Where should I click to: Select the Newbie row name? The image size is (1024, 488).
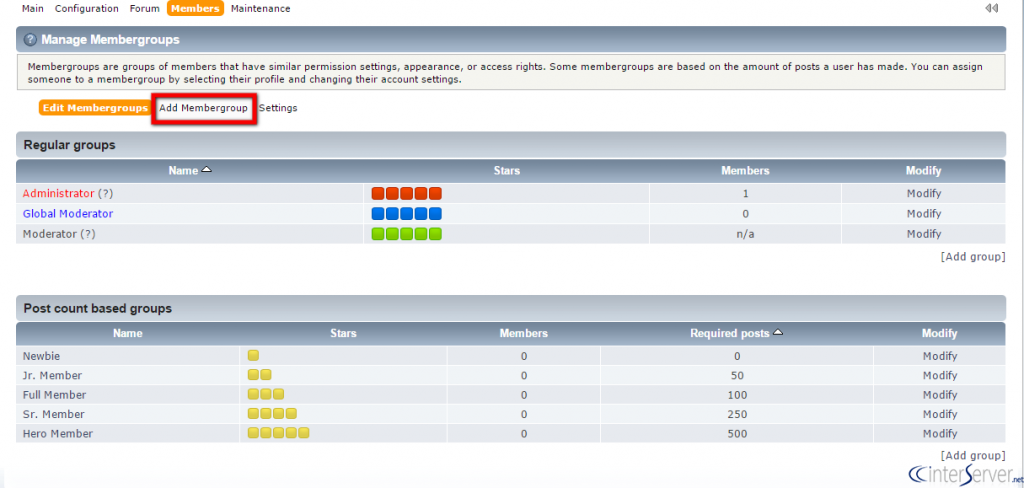(x=42, y=356)
